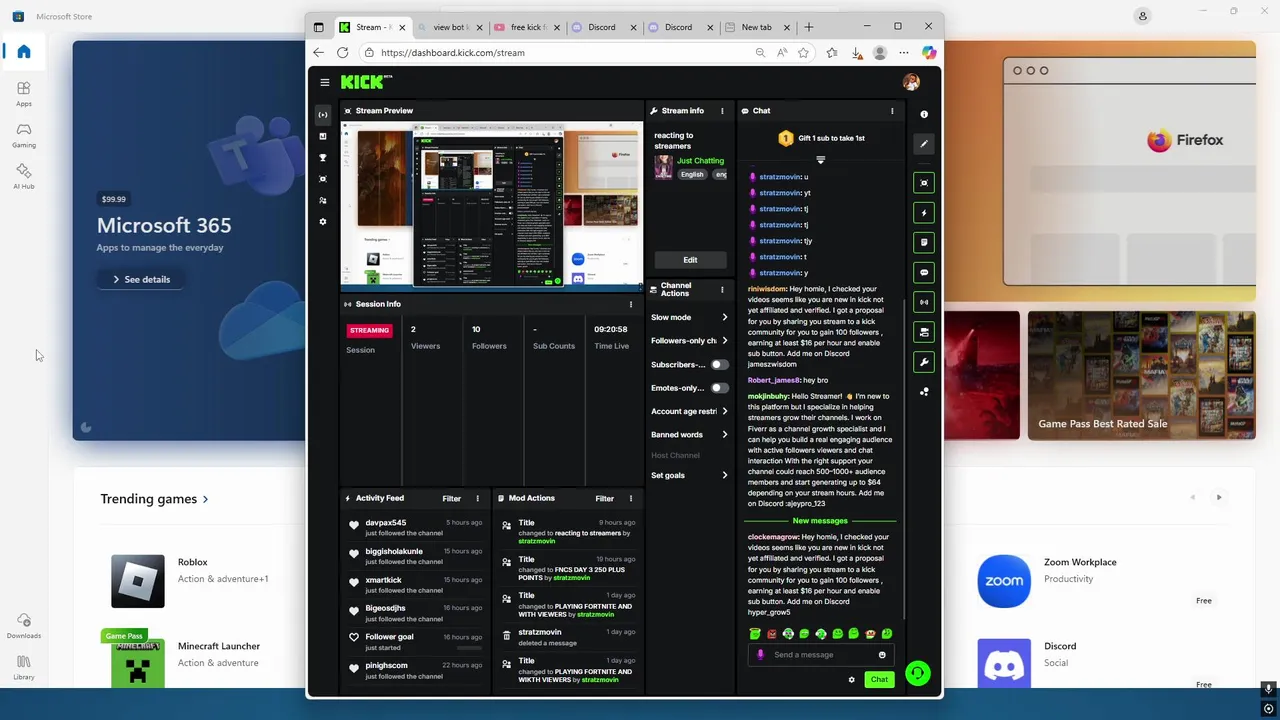Add page to favorites star icon
Viewport: 1280px width, 720px height.
click(803, 53)
